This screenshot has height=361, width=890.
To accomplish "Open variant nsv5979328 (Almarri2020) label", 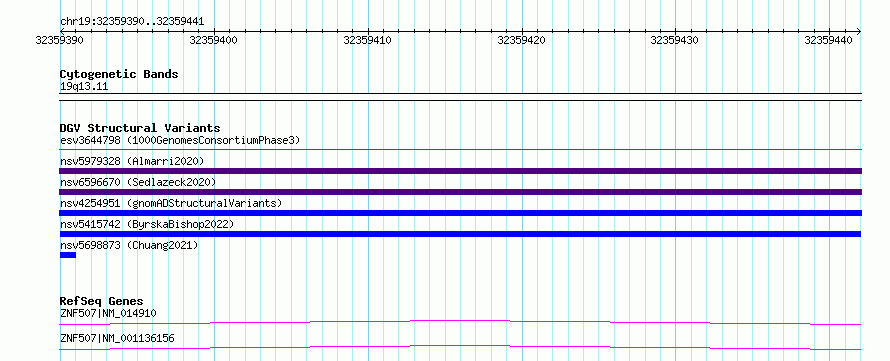I will (x=132, y=161).
